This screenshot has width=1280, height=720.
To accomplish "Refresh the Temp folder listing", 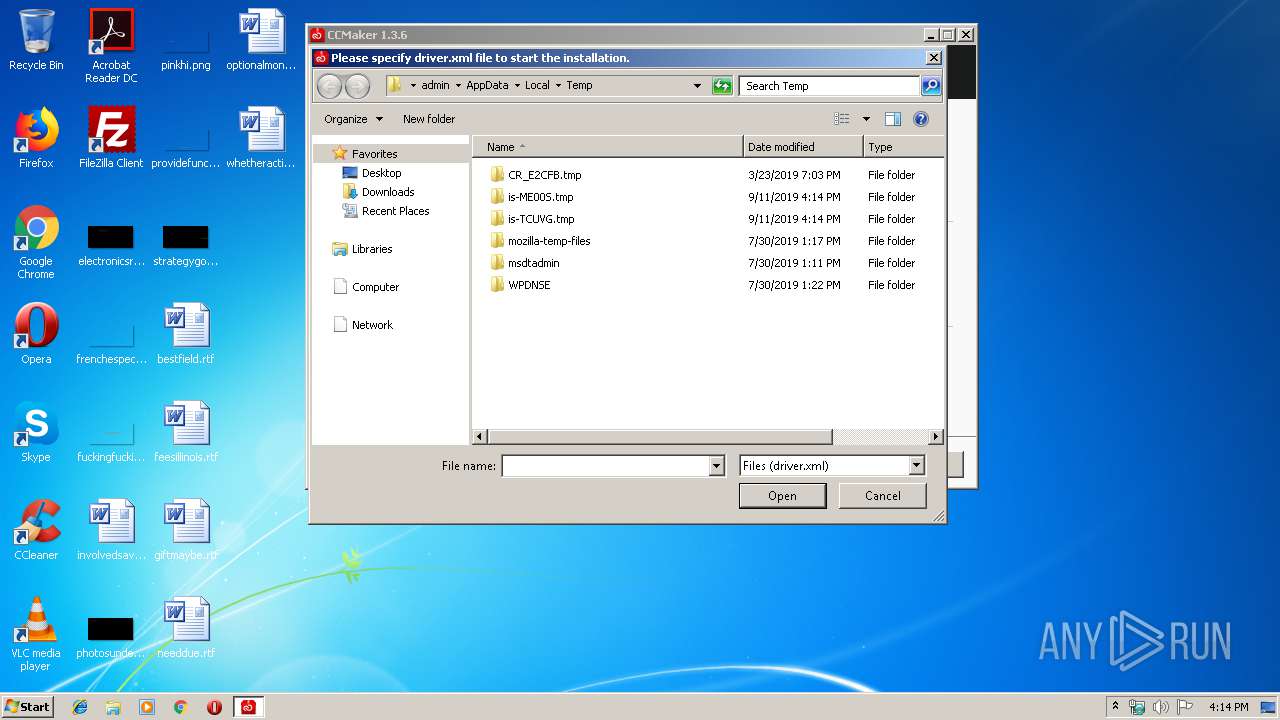I will [722, 86].
